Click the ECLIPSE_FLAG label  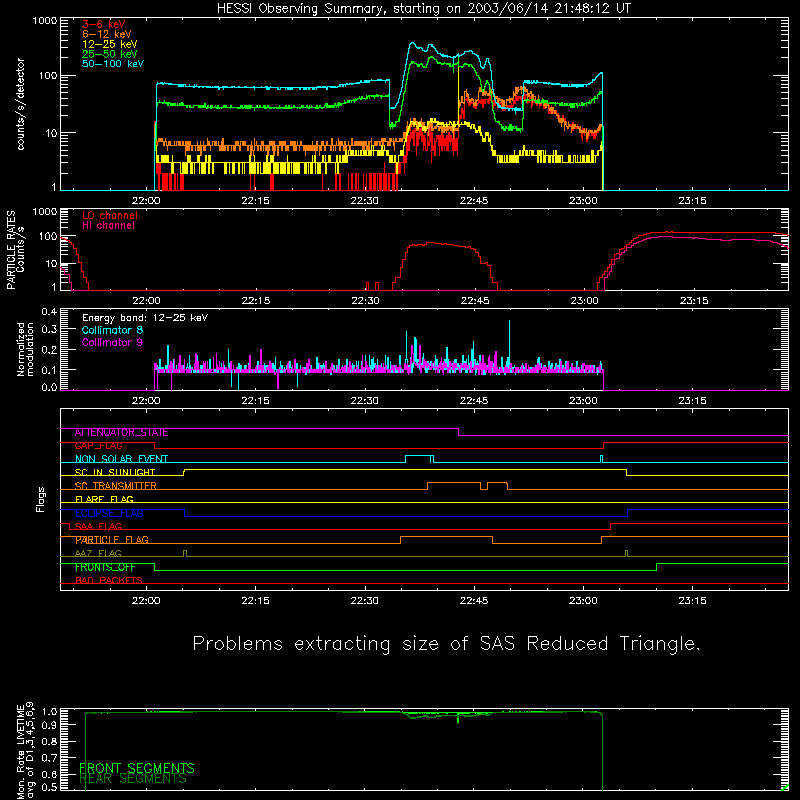tap(109, 513)
